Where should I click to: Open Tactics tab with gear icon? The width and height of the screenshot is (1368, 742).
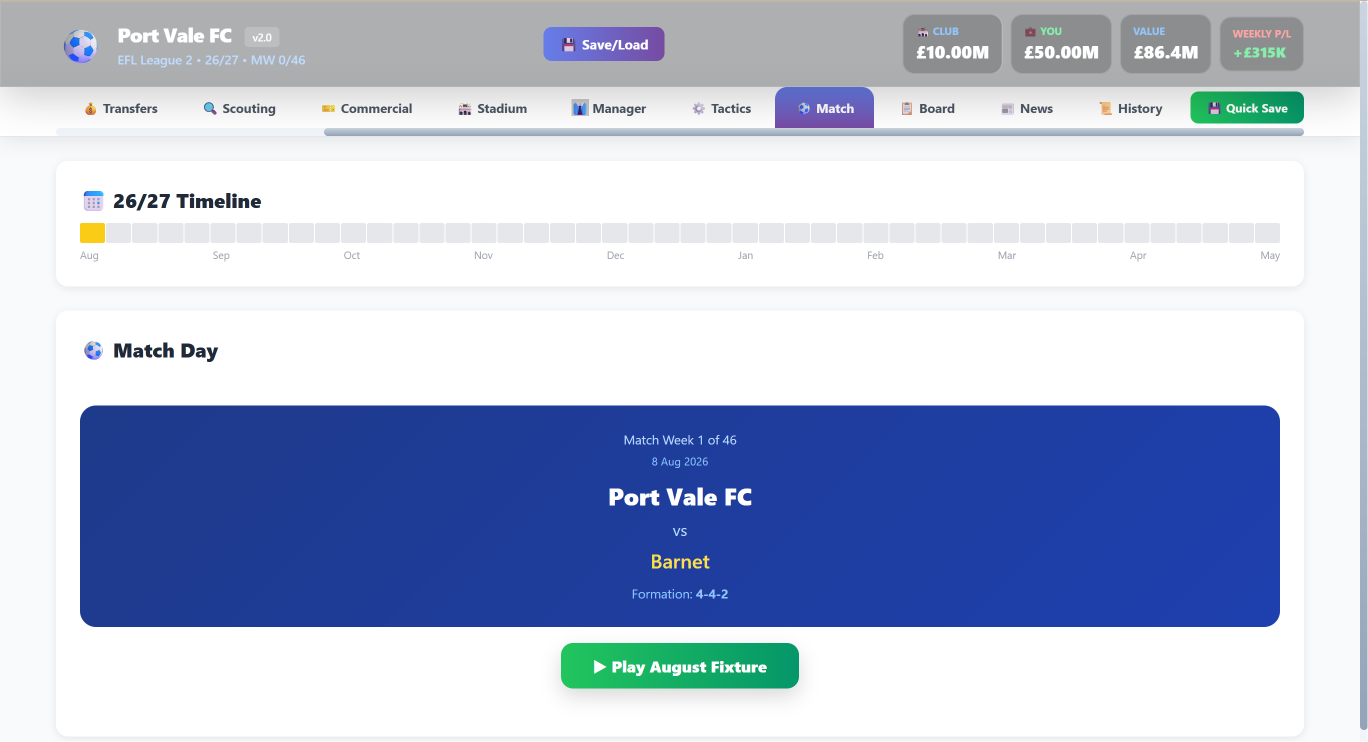[x=721, y=108]
